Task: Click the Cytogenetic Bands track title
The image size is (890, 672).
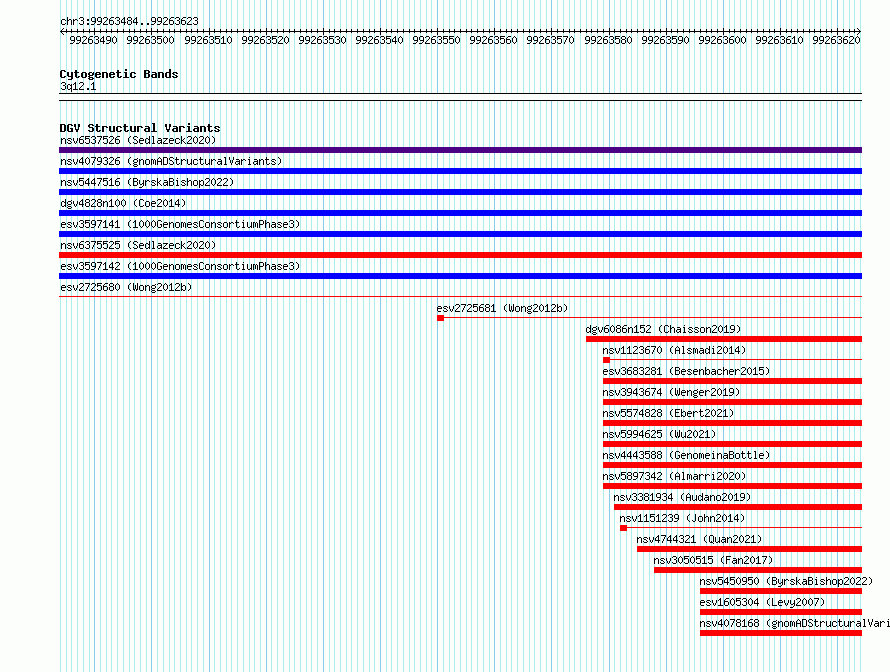Action: 119,74
